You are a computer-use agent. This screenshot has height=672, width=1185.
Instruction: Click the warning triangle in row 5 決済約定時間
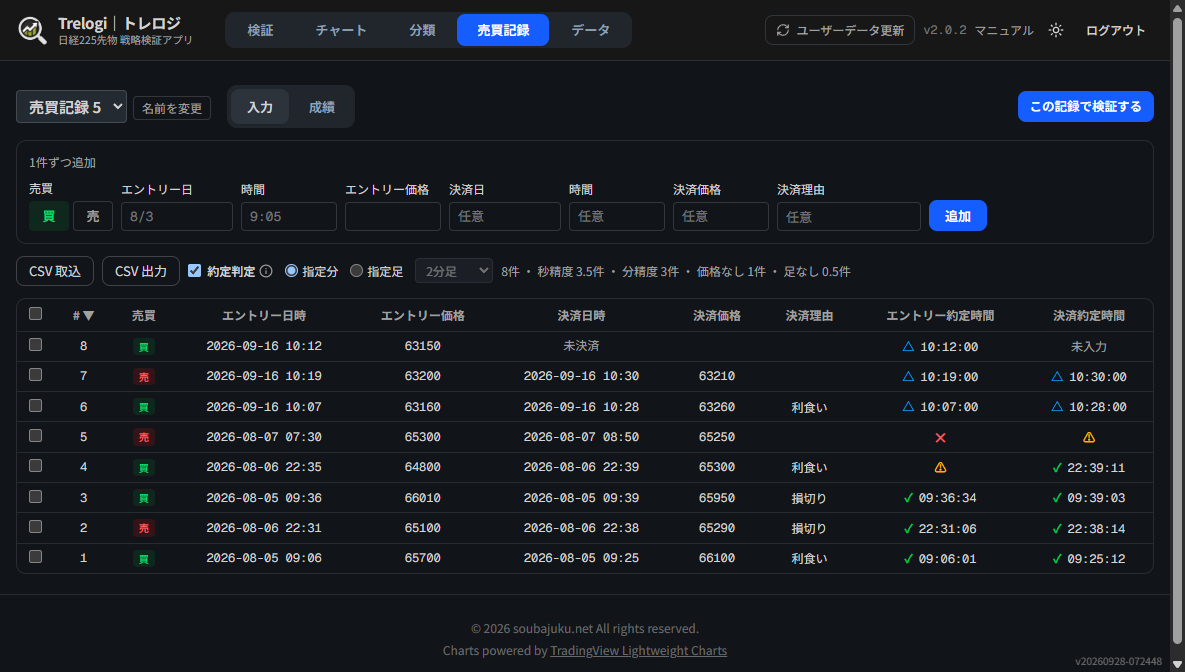(1089, 438)
